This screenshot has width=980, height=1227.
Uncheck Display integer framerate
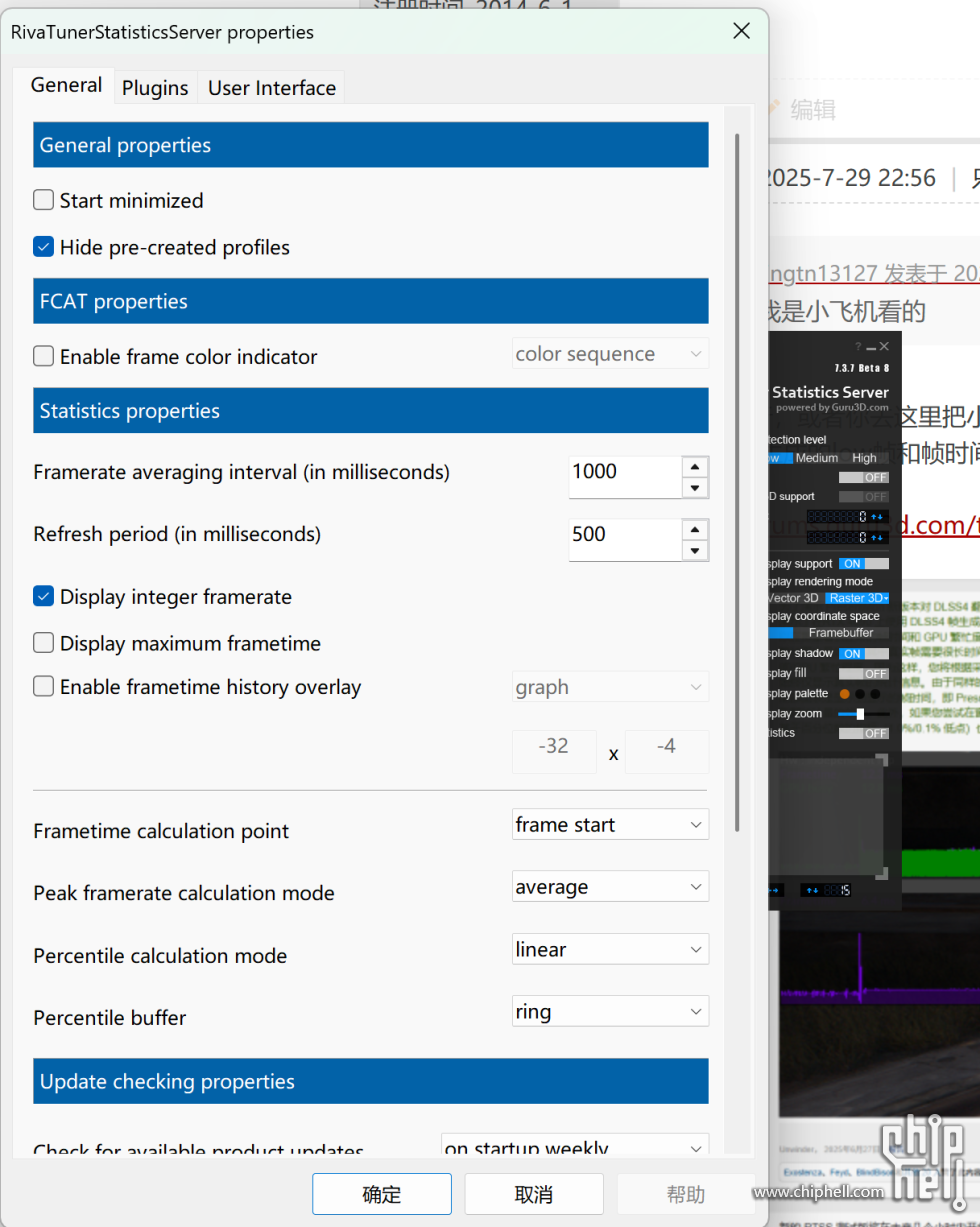click(x=43, y=596)
